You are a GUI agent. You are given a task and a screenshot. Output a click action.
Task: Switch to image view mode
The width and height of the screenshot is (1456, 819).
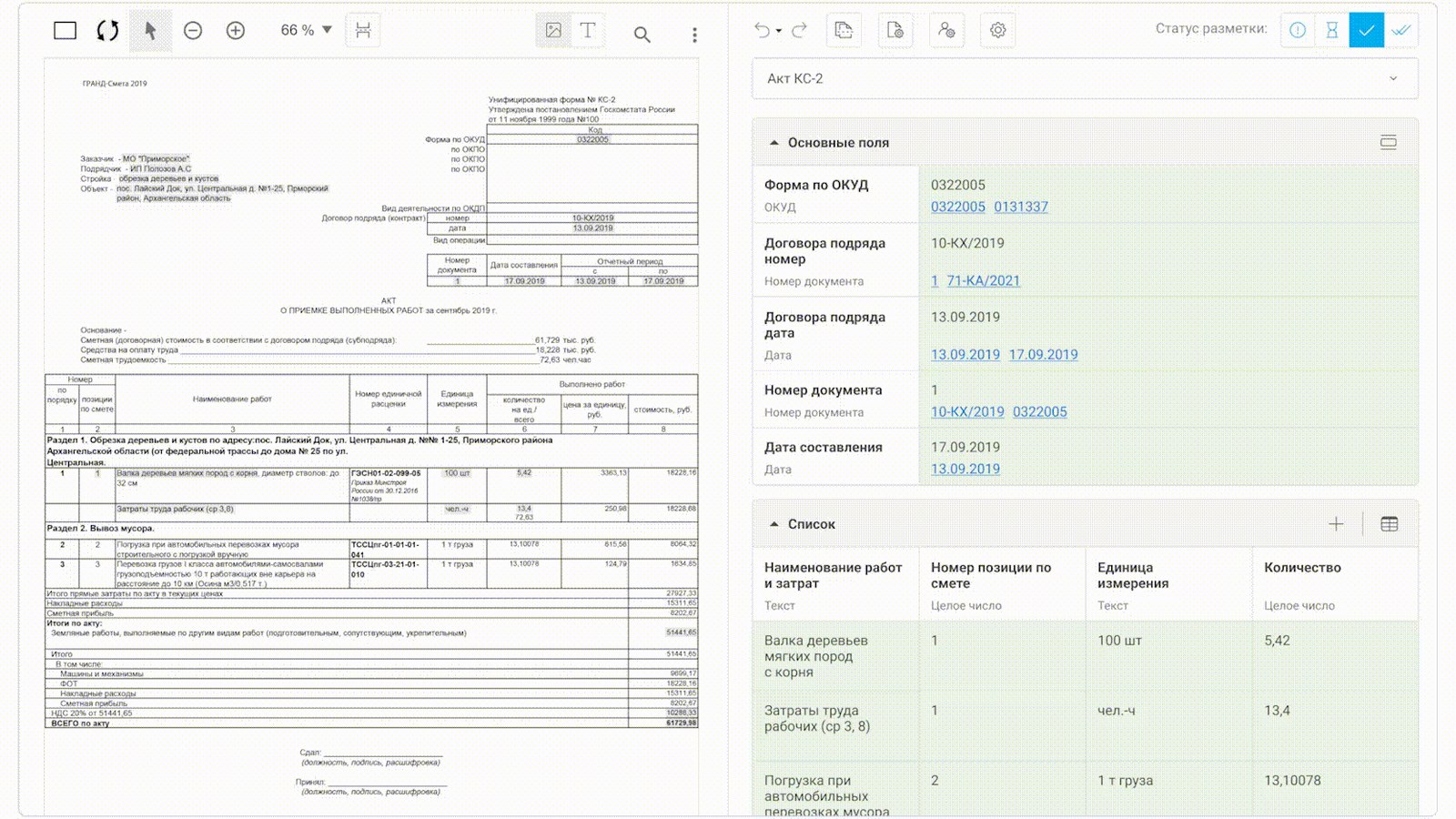[553, 30]
